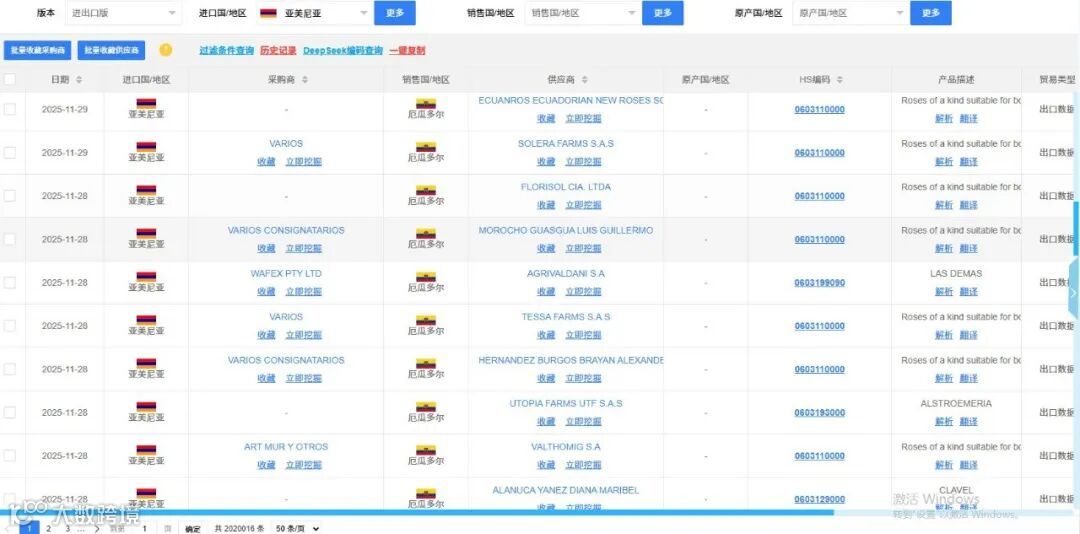The image size is (1080, 534).
Task: Click 批量收藏供应商 button
Action: 112,50
